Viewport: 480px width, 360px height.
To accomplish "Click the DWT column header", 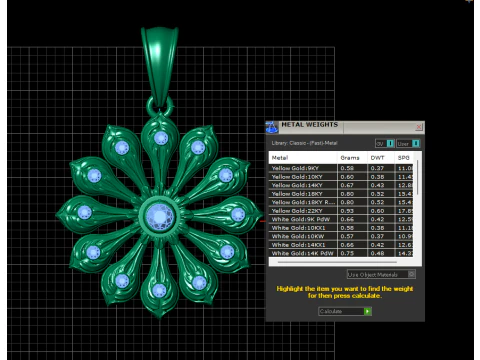I will (x=381, y=158).
